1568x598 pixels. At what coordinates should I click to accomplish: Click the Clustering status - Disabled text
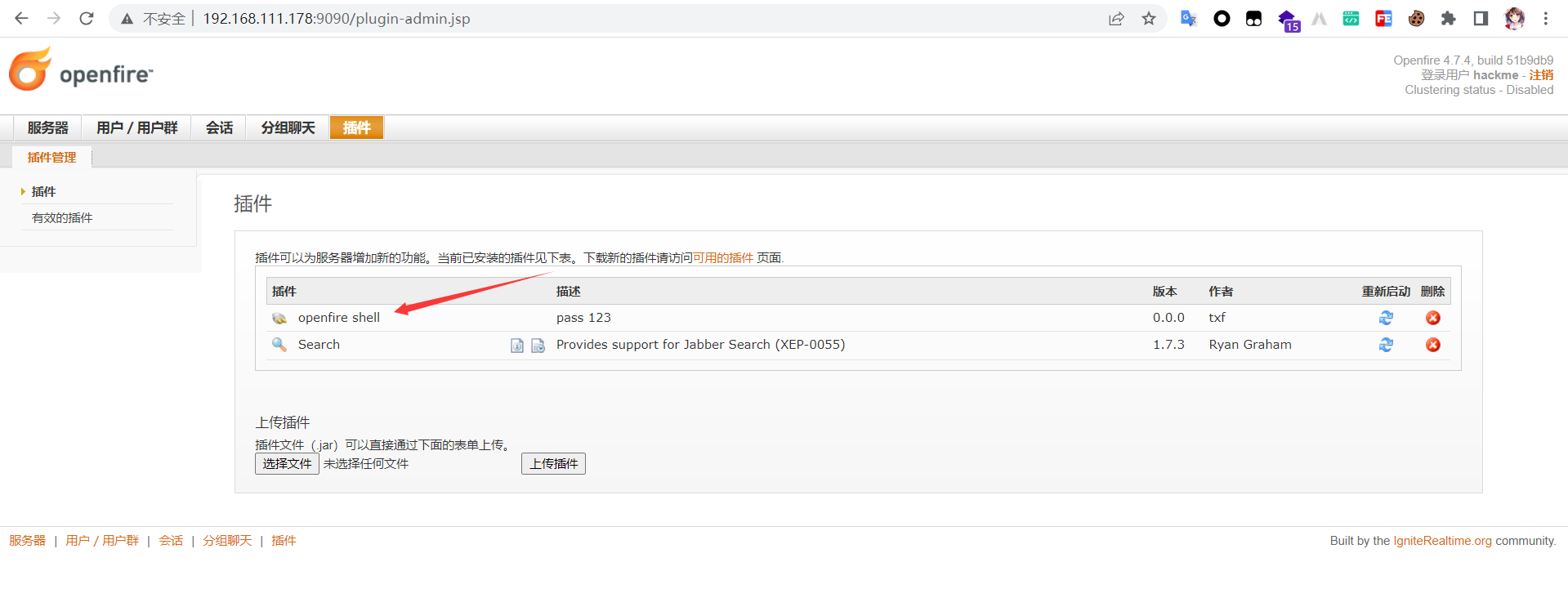(1479, 90)
